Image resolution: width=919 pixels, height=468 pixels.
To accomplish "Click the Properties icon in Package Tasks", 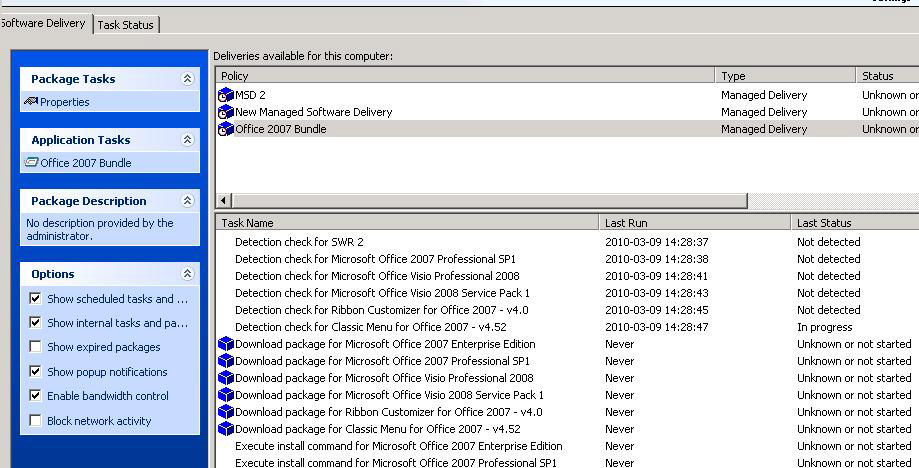I will [x=31, y=102].
